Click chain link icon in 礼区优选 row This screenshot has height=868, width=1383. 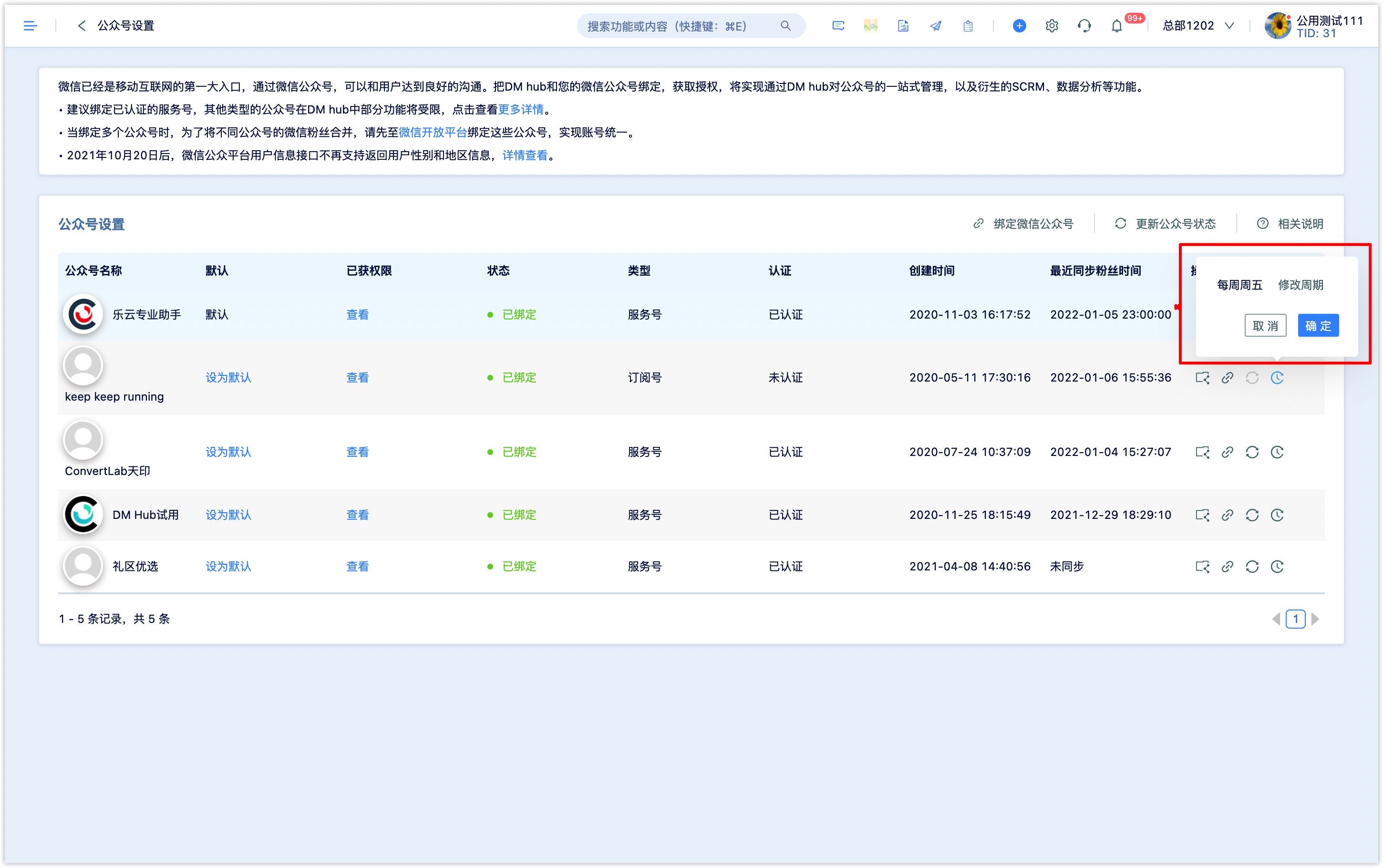(1228, 567)
